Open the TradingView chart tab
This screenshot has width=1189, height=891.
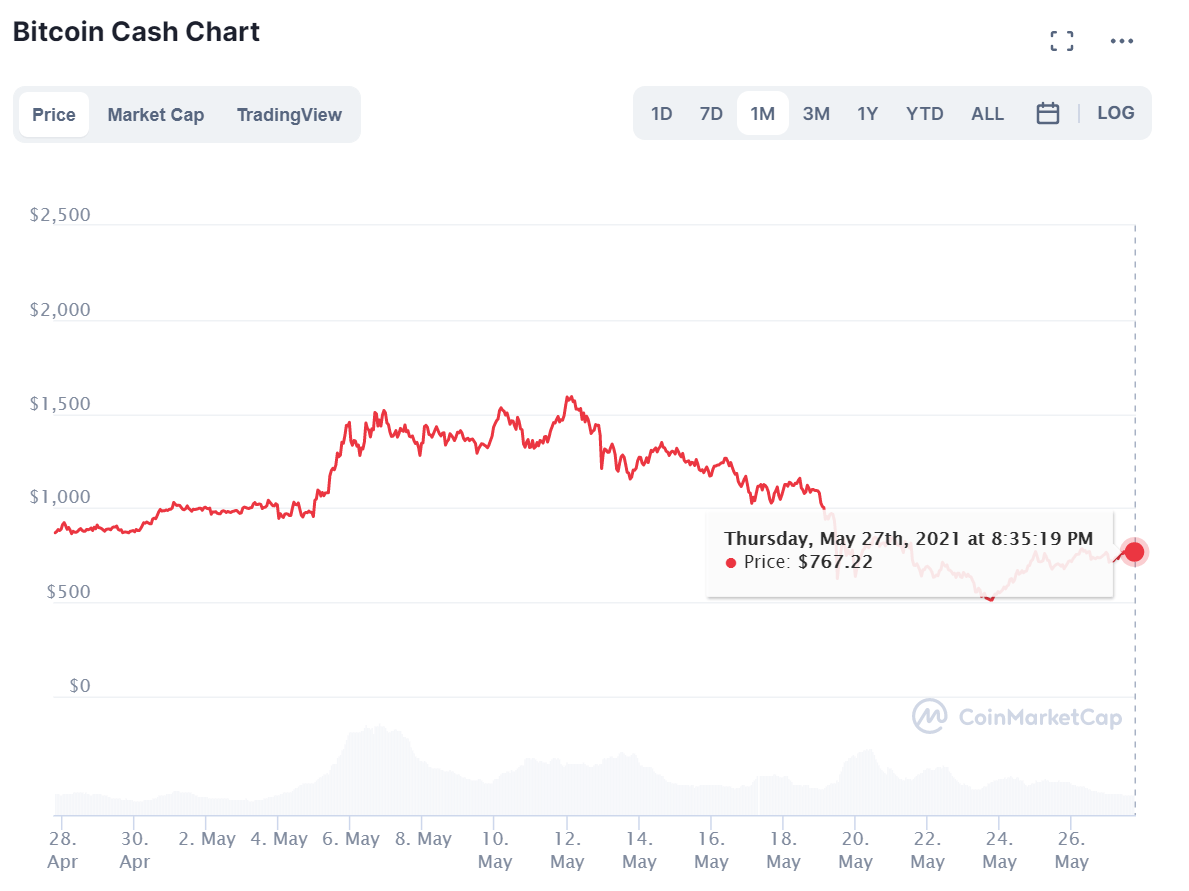point(289,114)
